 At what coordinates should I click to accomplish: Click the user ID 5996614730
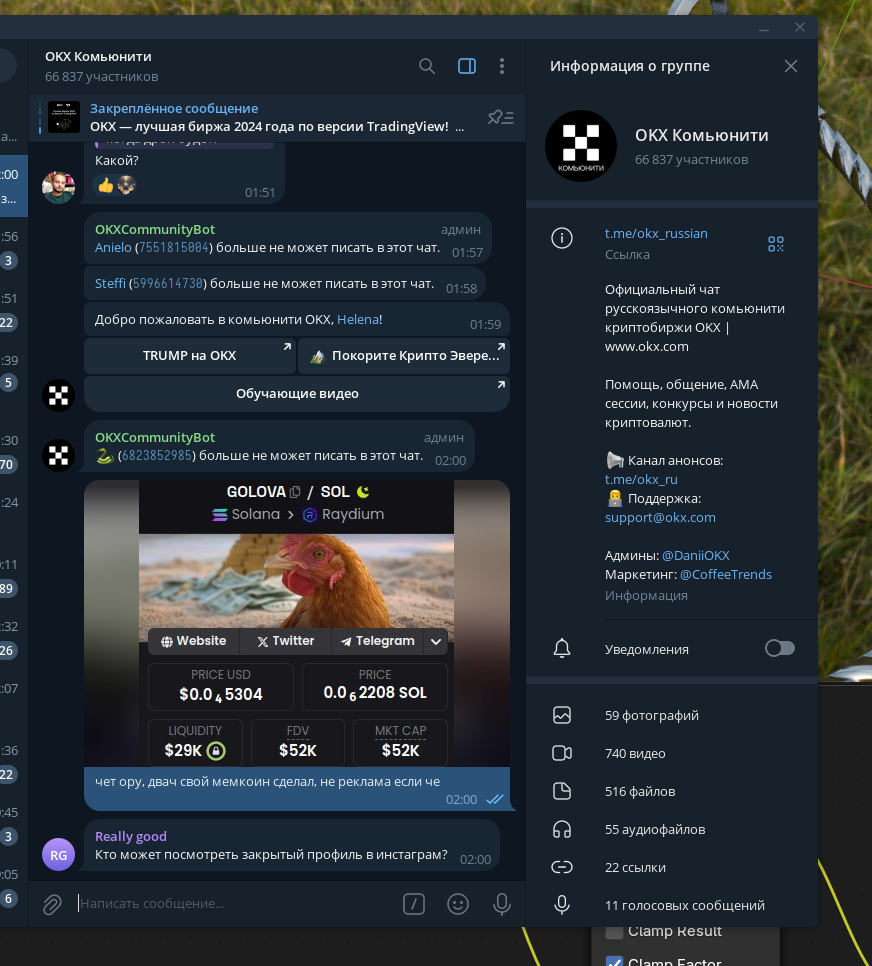click(168, 283)
